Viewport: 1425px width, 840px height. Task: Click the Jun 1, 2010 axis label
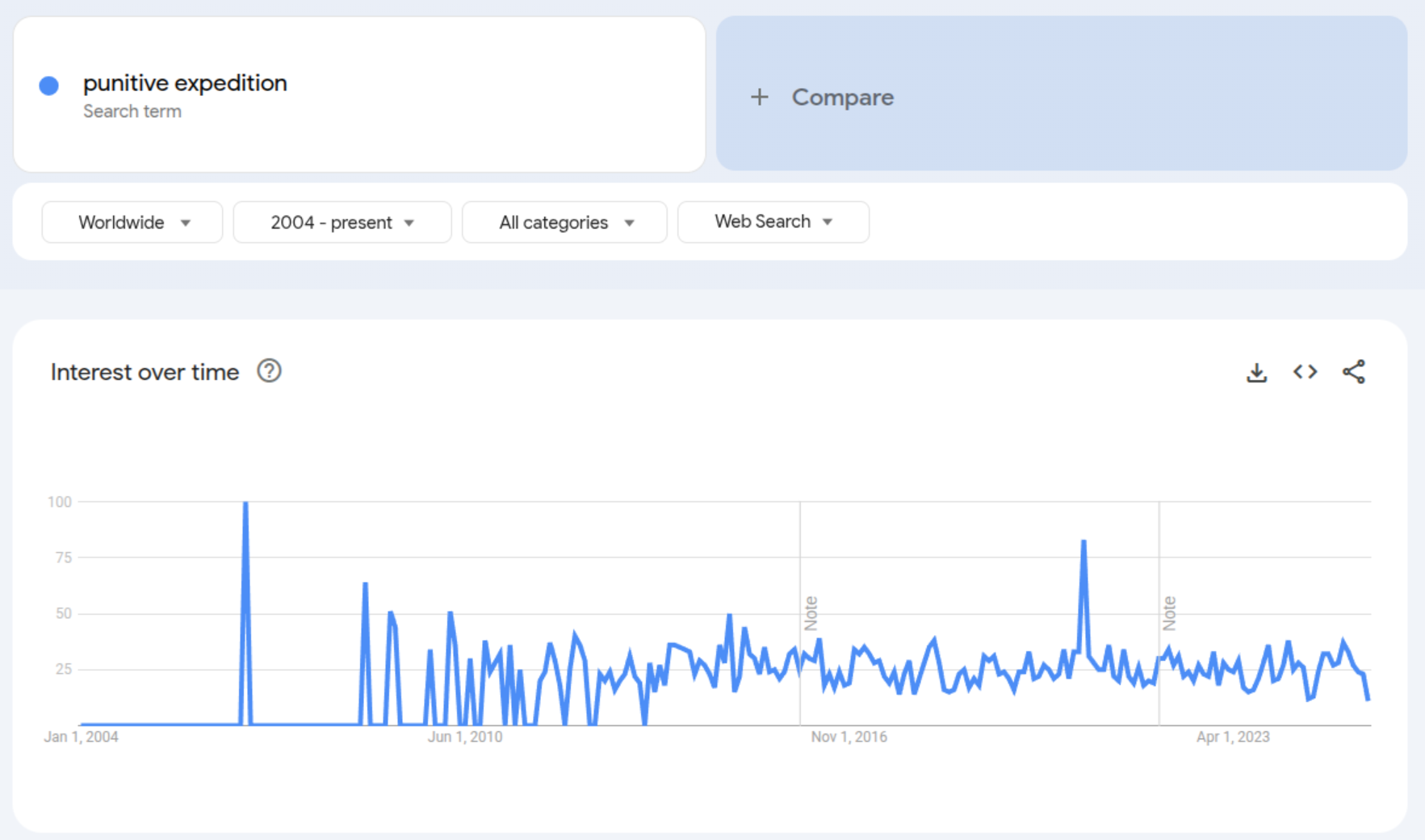click(x=465, y=737)
